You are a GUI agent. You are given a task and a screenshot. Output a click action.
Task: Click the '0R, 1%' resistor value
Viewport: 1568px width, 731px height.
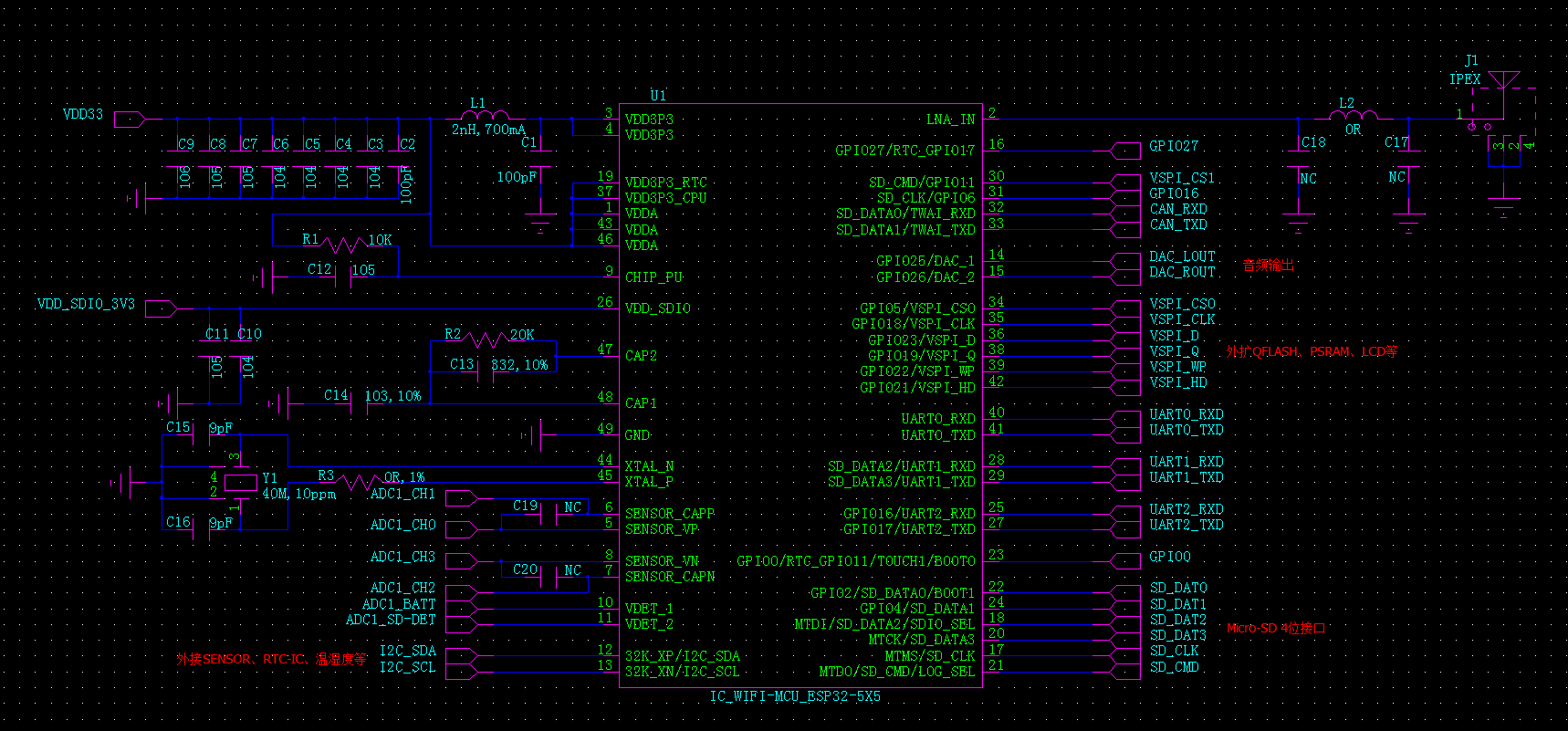point(404,477)
